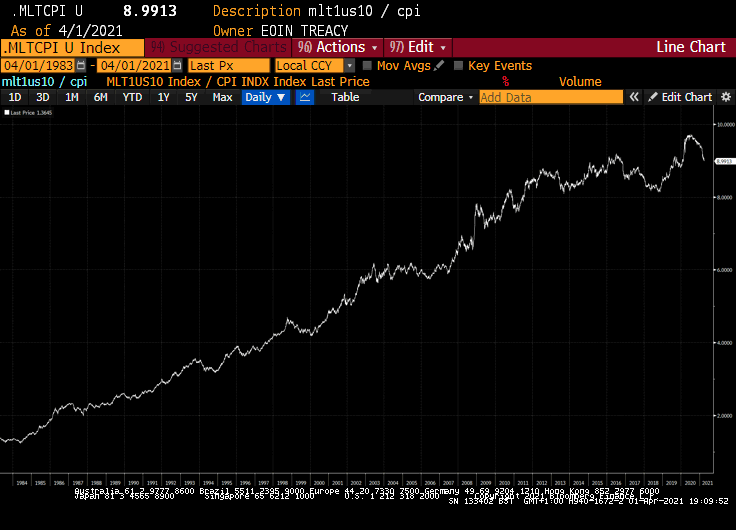
Task: Select the 6M range tab
Action: pos(100,97)
